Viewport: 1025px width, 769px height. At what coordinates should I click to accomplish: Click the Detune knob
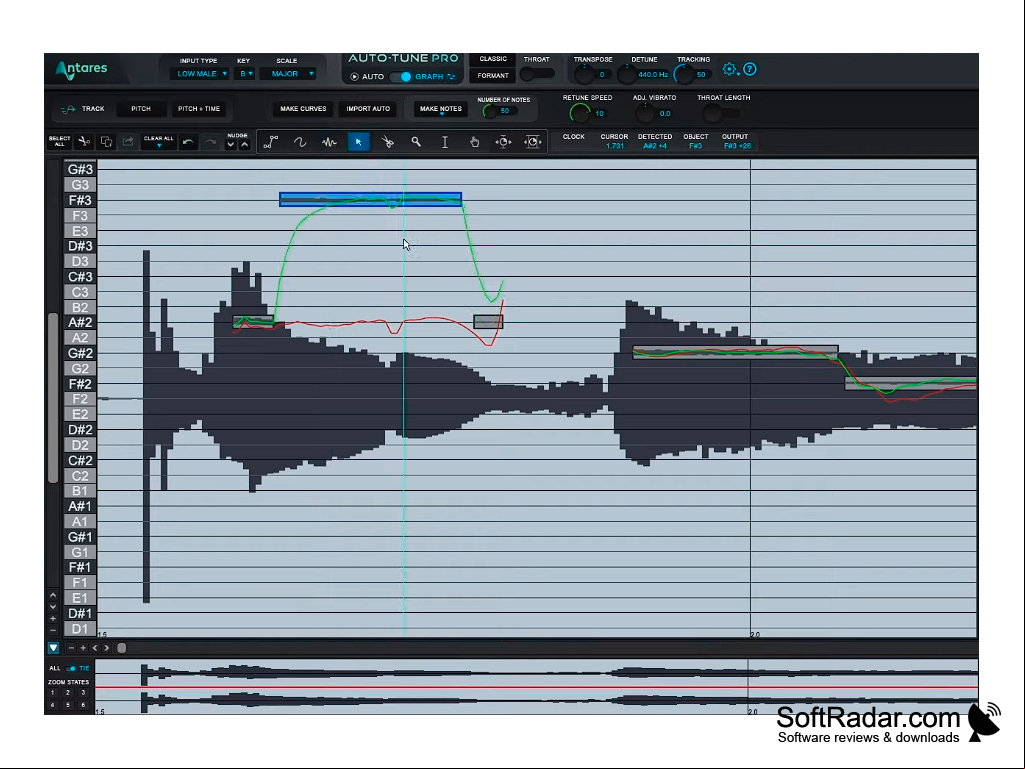pyautogui.click(x=627, y=74)
